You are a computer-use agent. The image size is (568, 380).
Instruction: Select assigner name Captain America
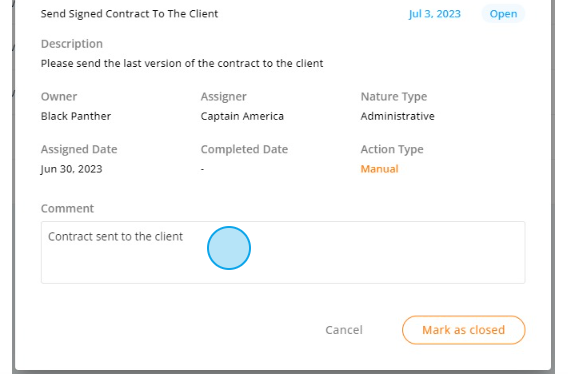242,116
